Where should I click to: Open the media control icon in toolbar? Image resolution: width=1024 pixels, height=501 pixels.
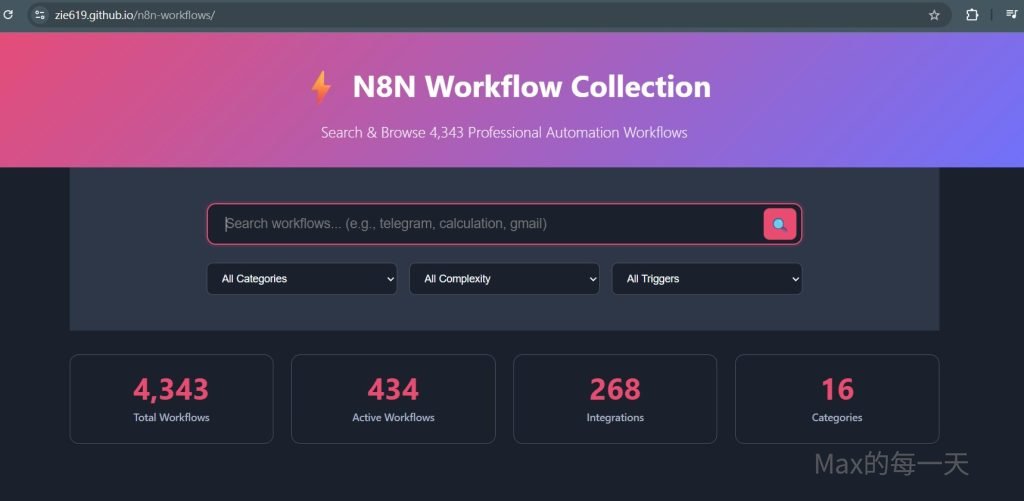1011,15
